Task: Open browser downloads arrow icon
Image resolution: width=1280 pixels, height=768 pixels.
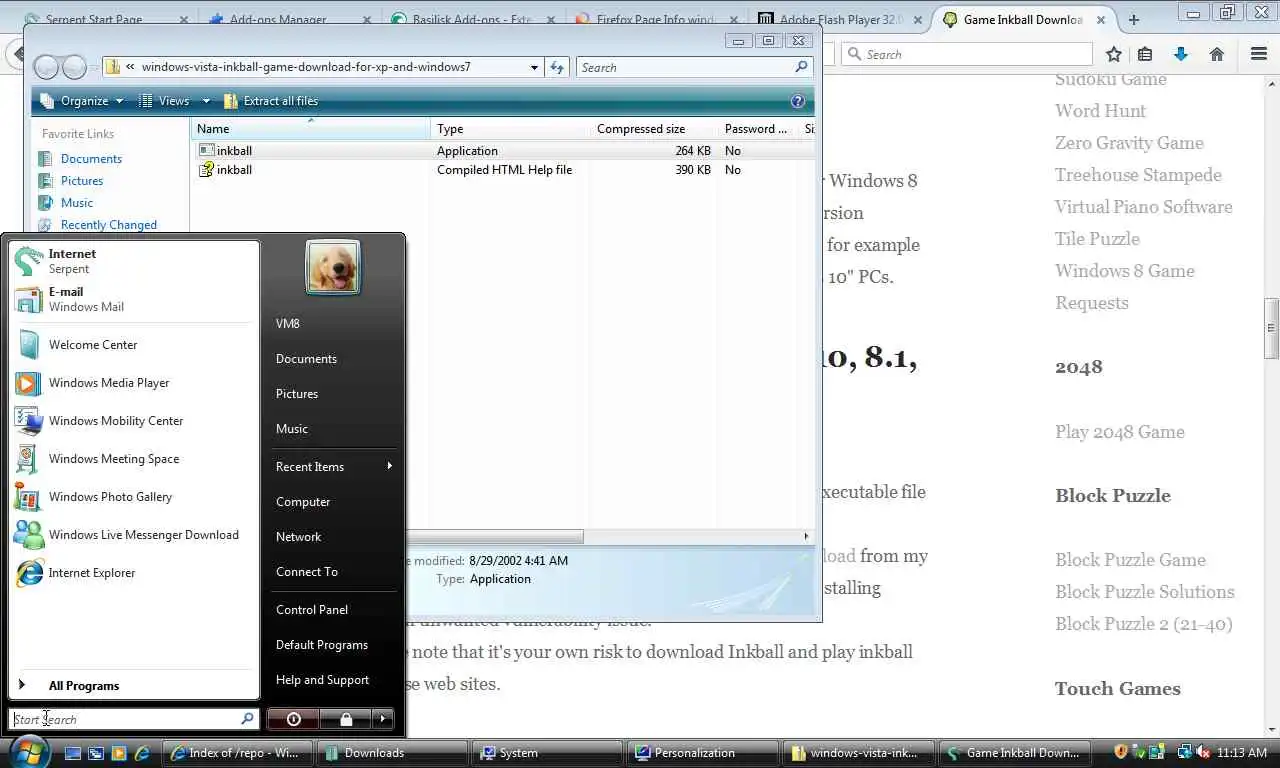Action: click(1181, 54)
